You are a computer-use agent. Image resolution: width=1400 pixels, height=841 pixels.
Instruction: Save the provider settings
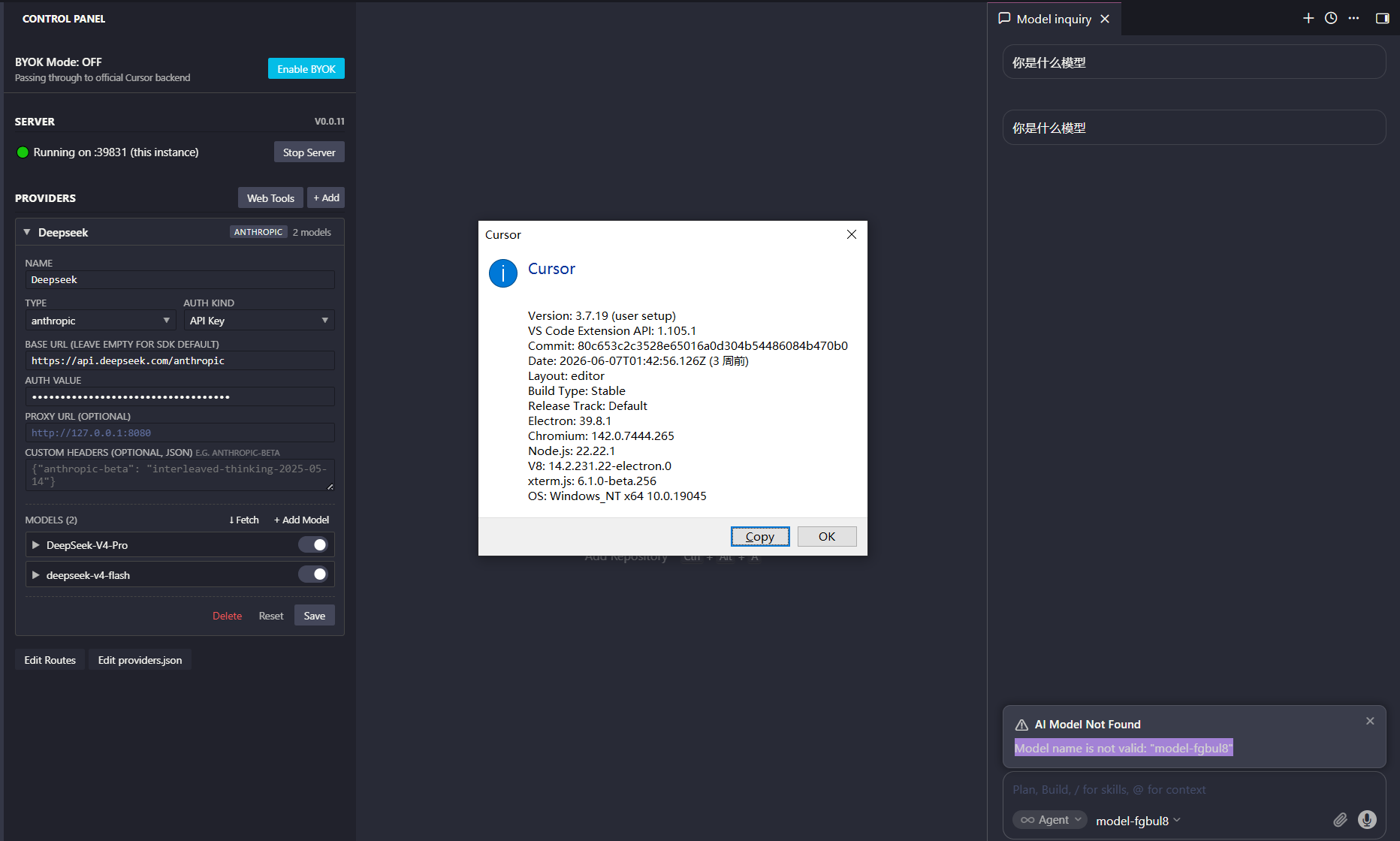(x=315, y=616)
